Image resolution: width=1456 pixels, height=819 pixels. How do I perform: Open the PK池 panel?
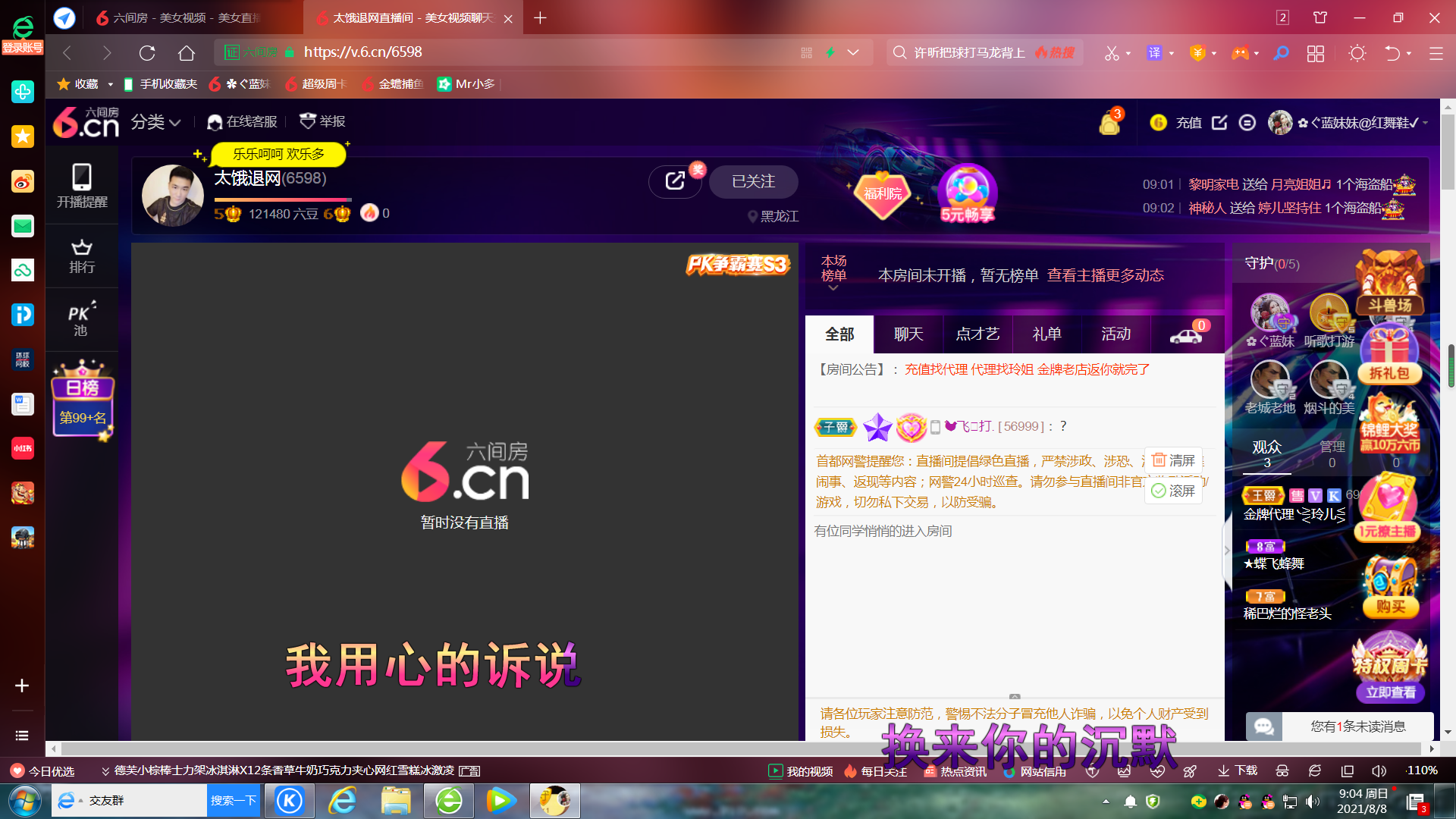point(82,318)
